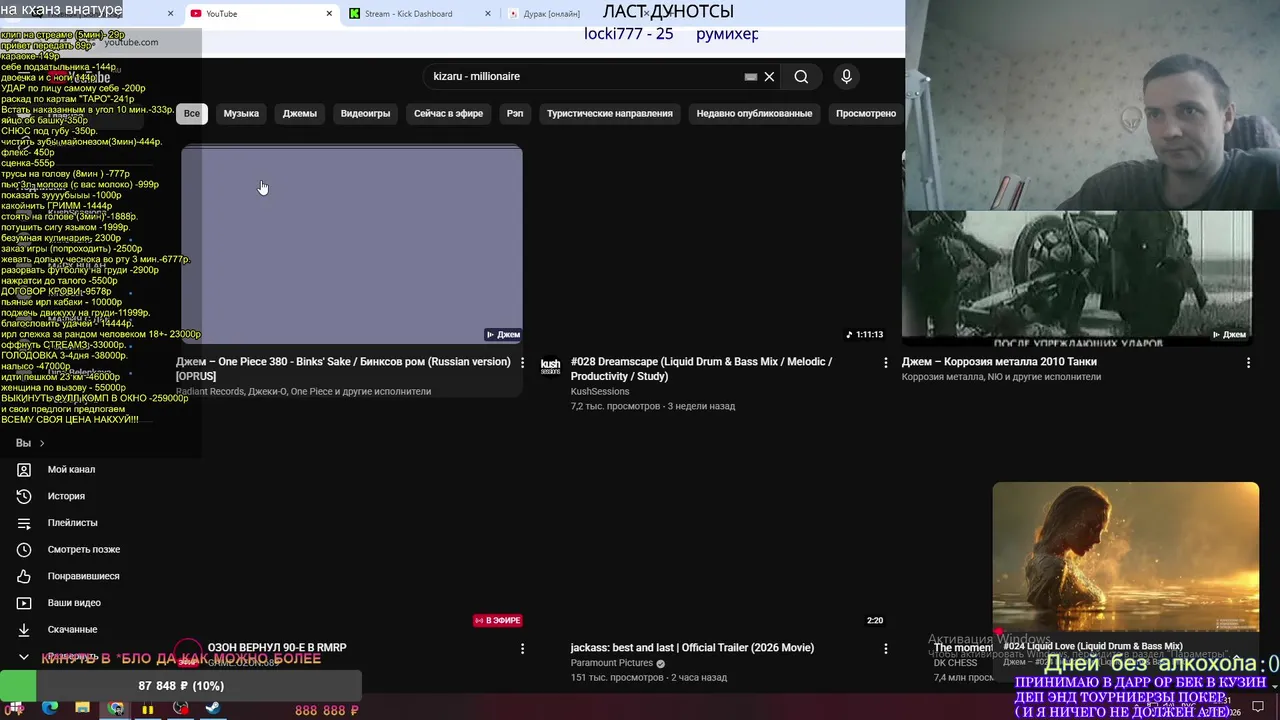Open the #028 Dreamscape video title
Screen dimensions: 1280x720
point(701,369)
